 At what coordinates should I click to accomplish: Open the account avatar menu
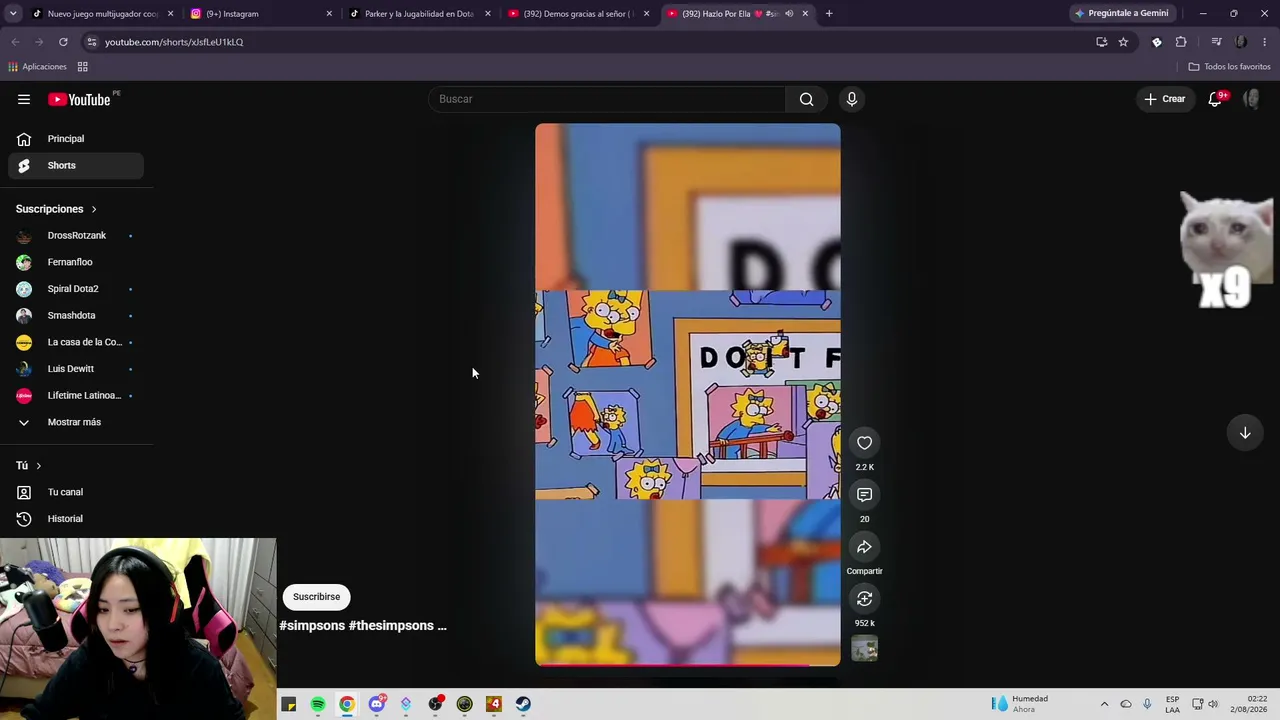[x=1251, y=99]
